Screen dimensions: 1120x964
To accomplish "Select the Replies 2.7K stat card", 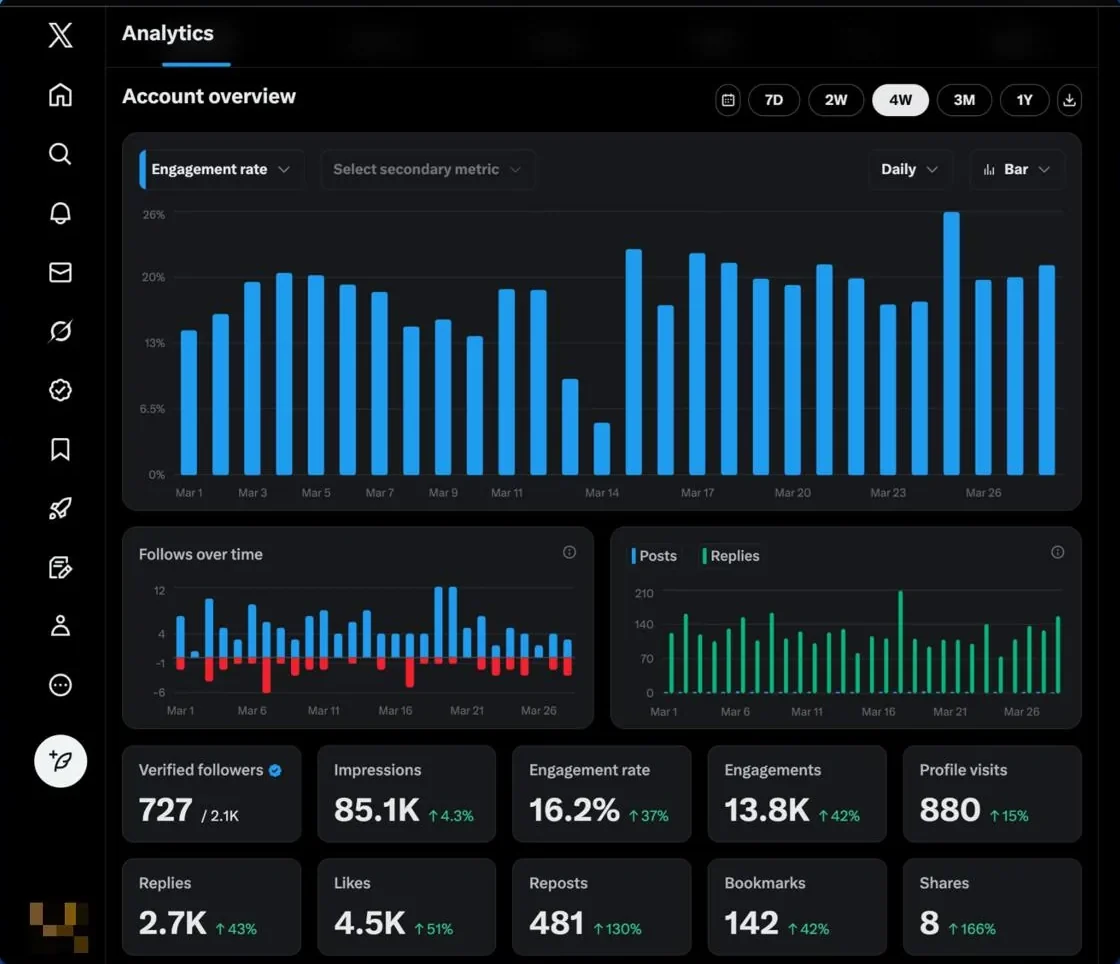I will (211, 906).
